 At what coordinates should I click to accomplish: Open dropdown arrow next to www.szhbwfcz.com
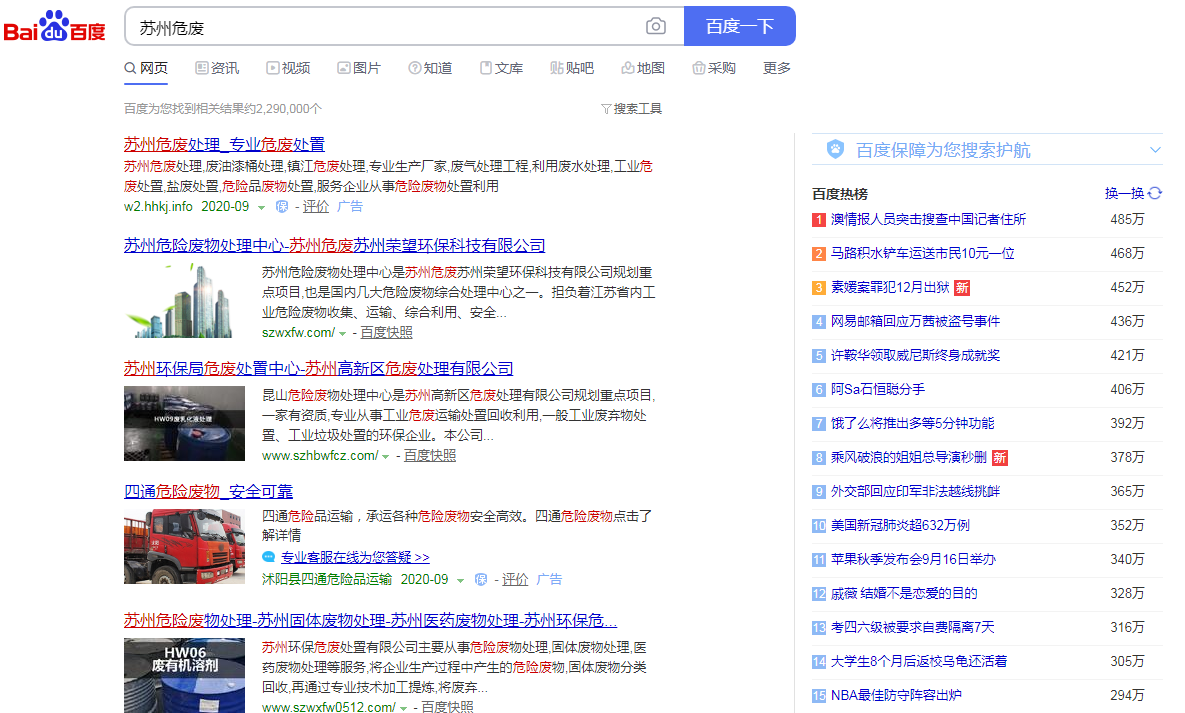click(x=386, y=456)
